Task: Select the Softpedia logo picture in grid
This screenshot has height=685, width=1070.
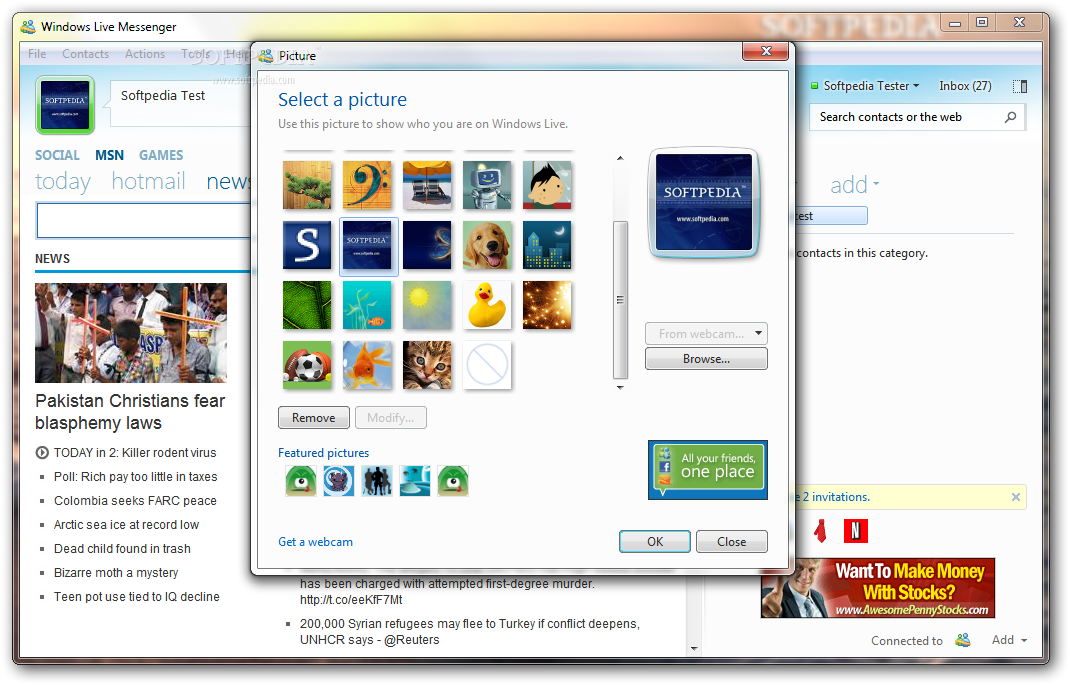Action: [x=367, y=245]
